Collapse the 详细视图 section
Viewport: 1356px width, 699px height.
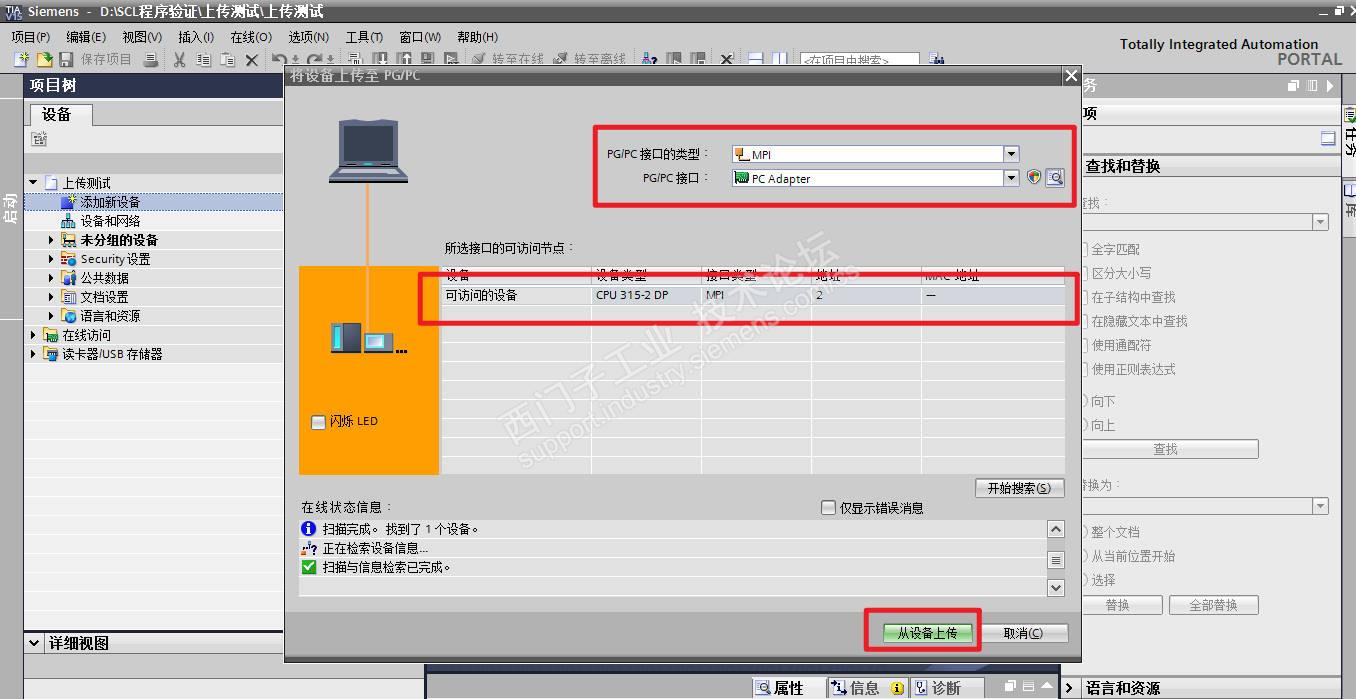coord(35,643)
